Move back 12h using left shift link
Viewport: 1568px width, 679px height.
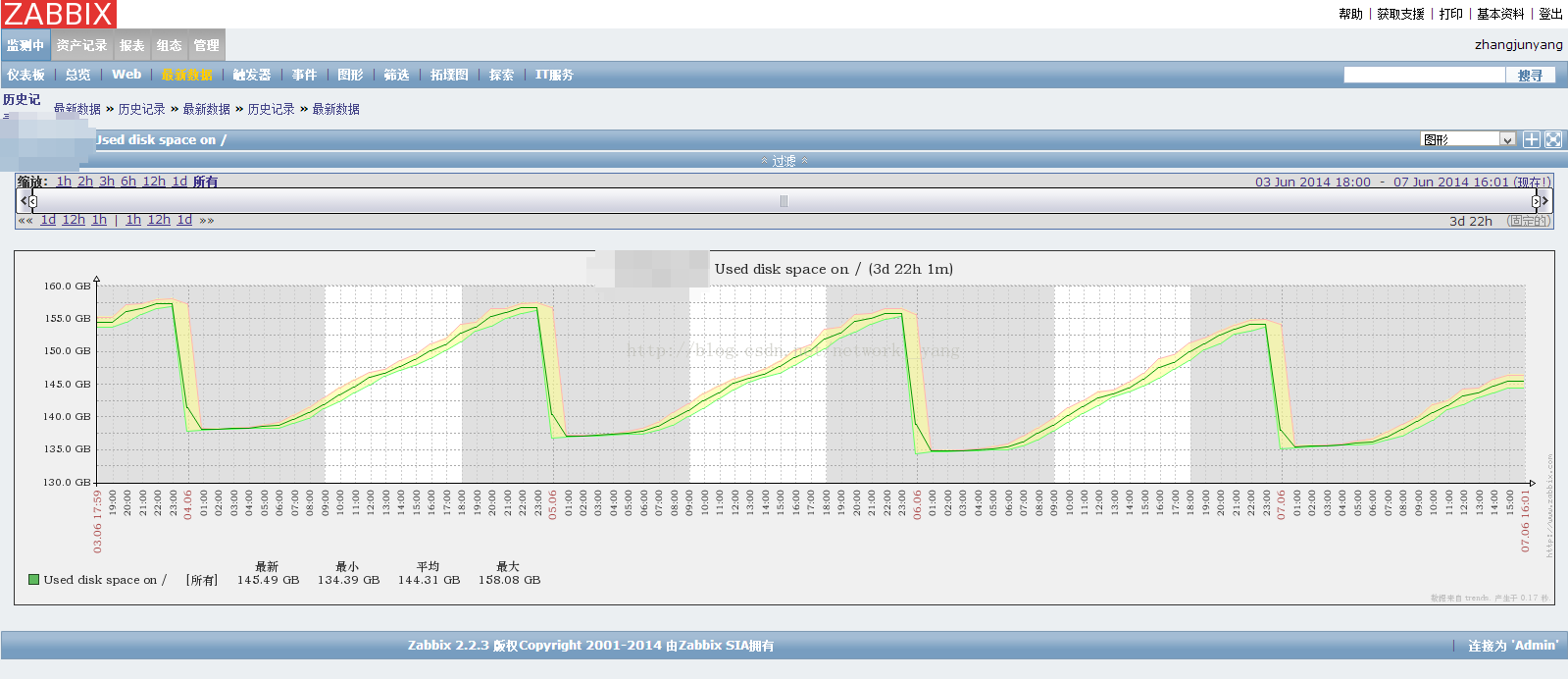click(x=74, y=221)
